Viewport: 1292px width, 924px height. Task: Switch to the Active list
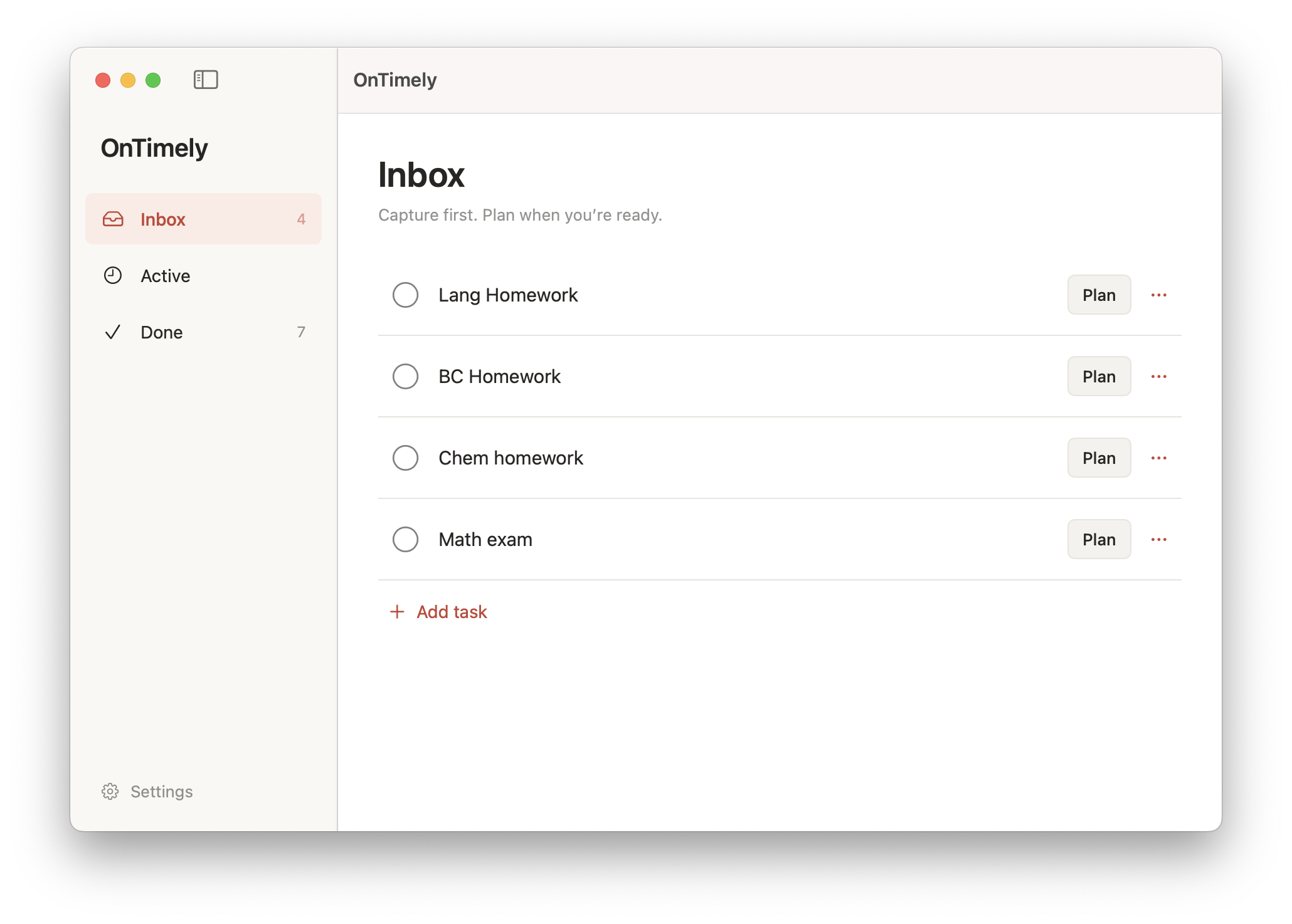point(203,276)
